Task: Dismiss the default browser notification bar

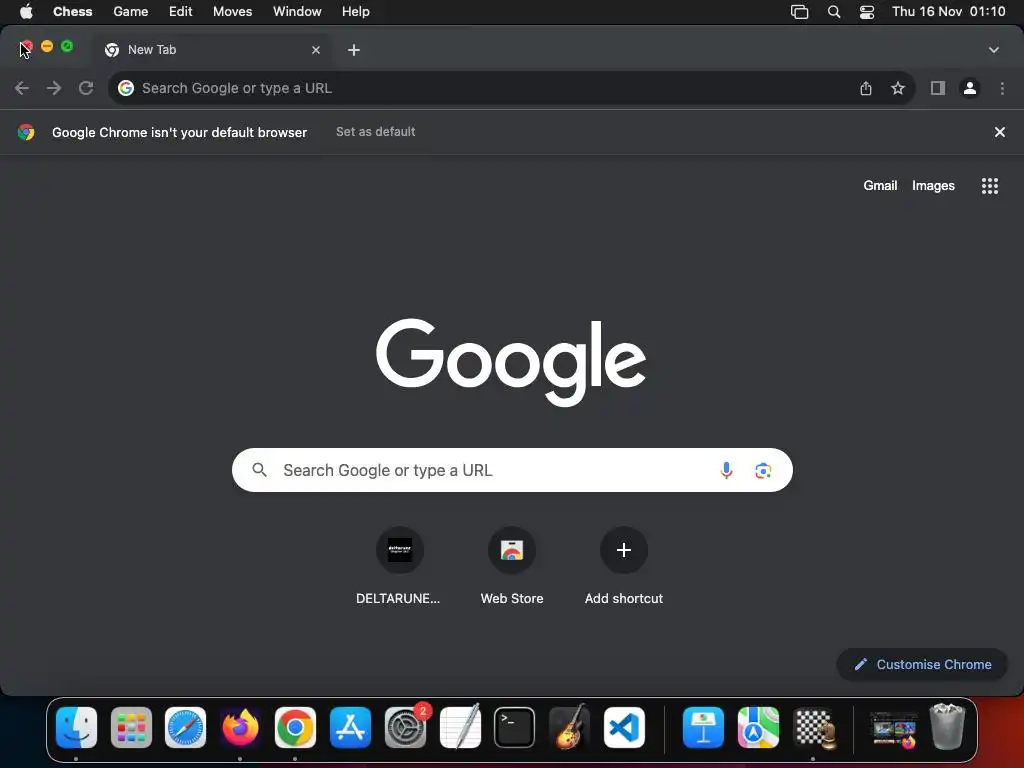Action: click(1000, 132)
